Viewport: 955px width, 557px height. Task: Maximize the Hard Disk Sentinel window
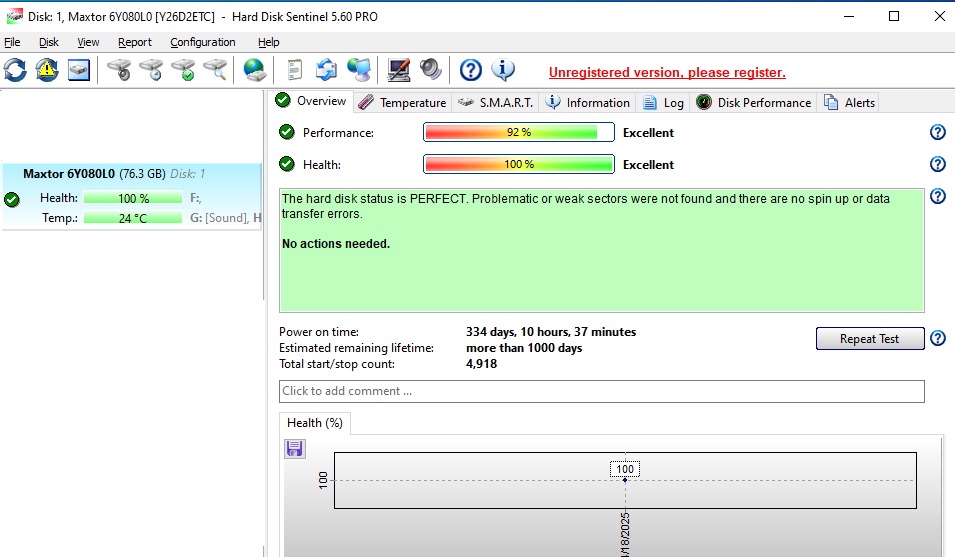coord(893,16)
